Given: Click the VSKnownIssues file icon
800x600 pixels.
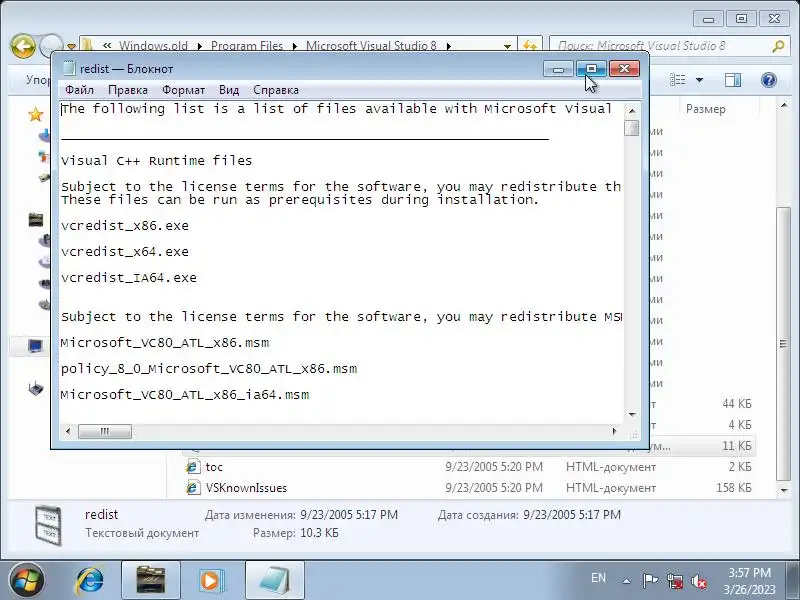Looking at the screenshot, I should pyautogui.click(x=193, y=488).
